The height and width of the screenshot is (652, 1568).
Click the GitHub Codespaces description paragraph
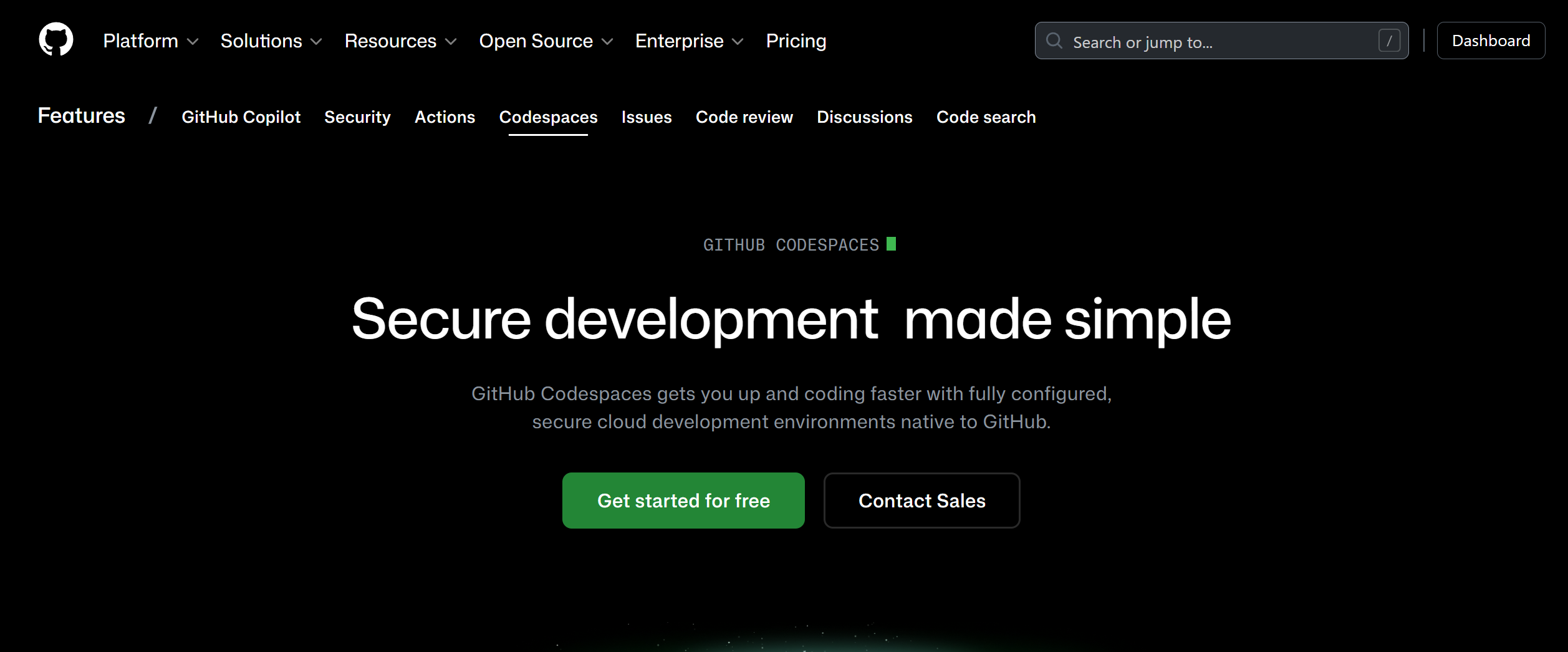pyautogui.click(x=791, y=408)
